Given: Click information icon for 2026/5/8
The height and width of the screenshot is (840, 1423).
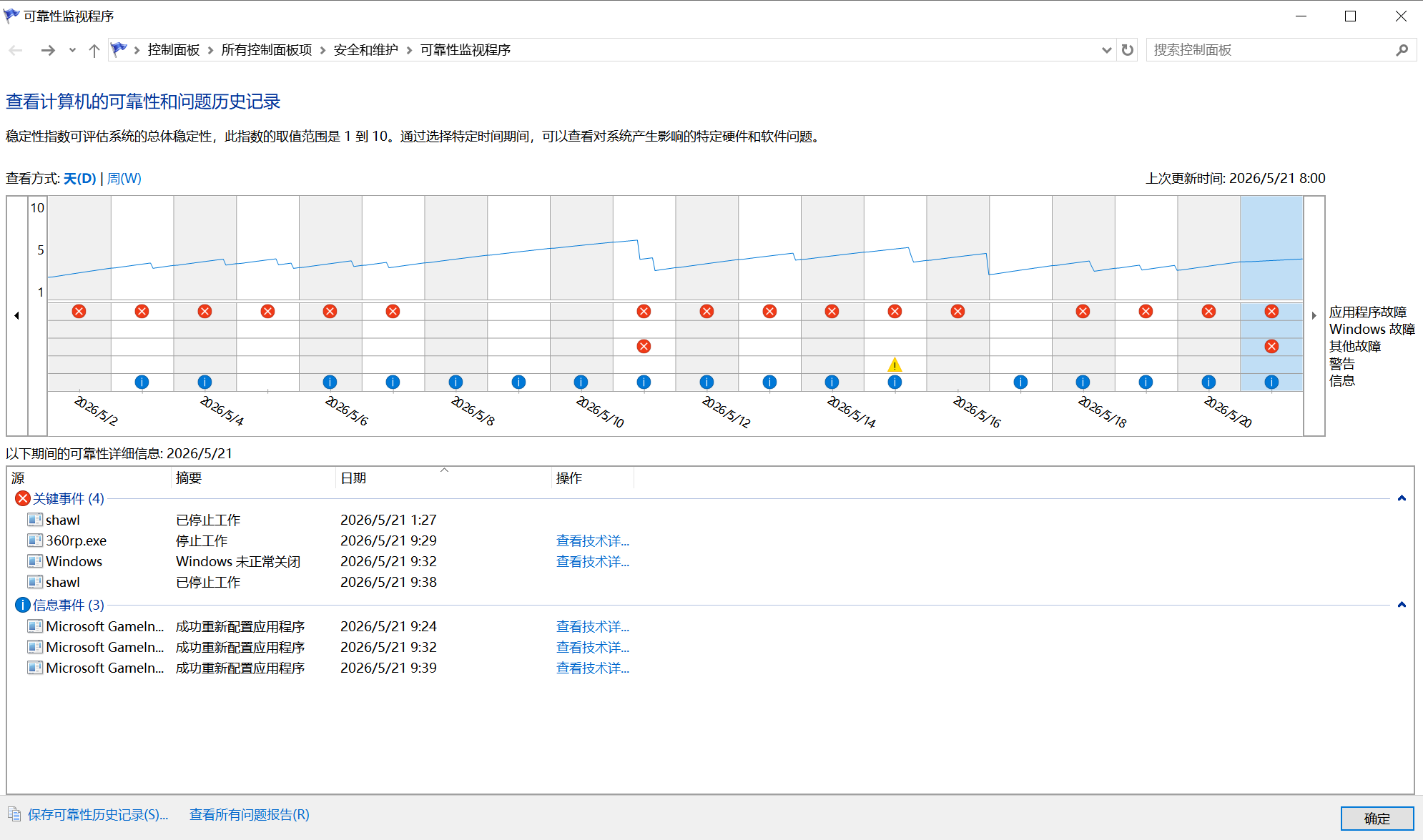Looking at the screenshot, I should click(456, 382).
